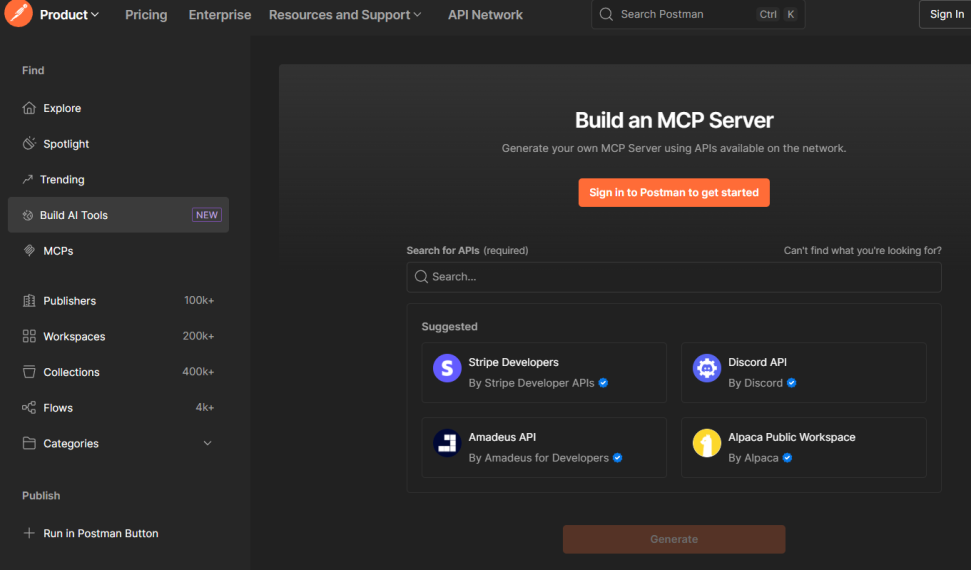Viewport: 971px width, 570px height.
Task: Click the Stripe Developers logo
Action: point(447,369)
